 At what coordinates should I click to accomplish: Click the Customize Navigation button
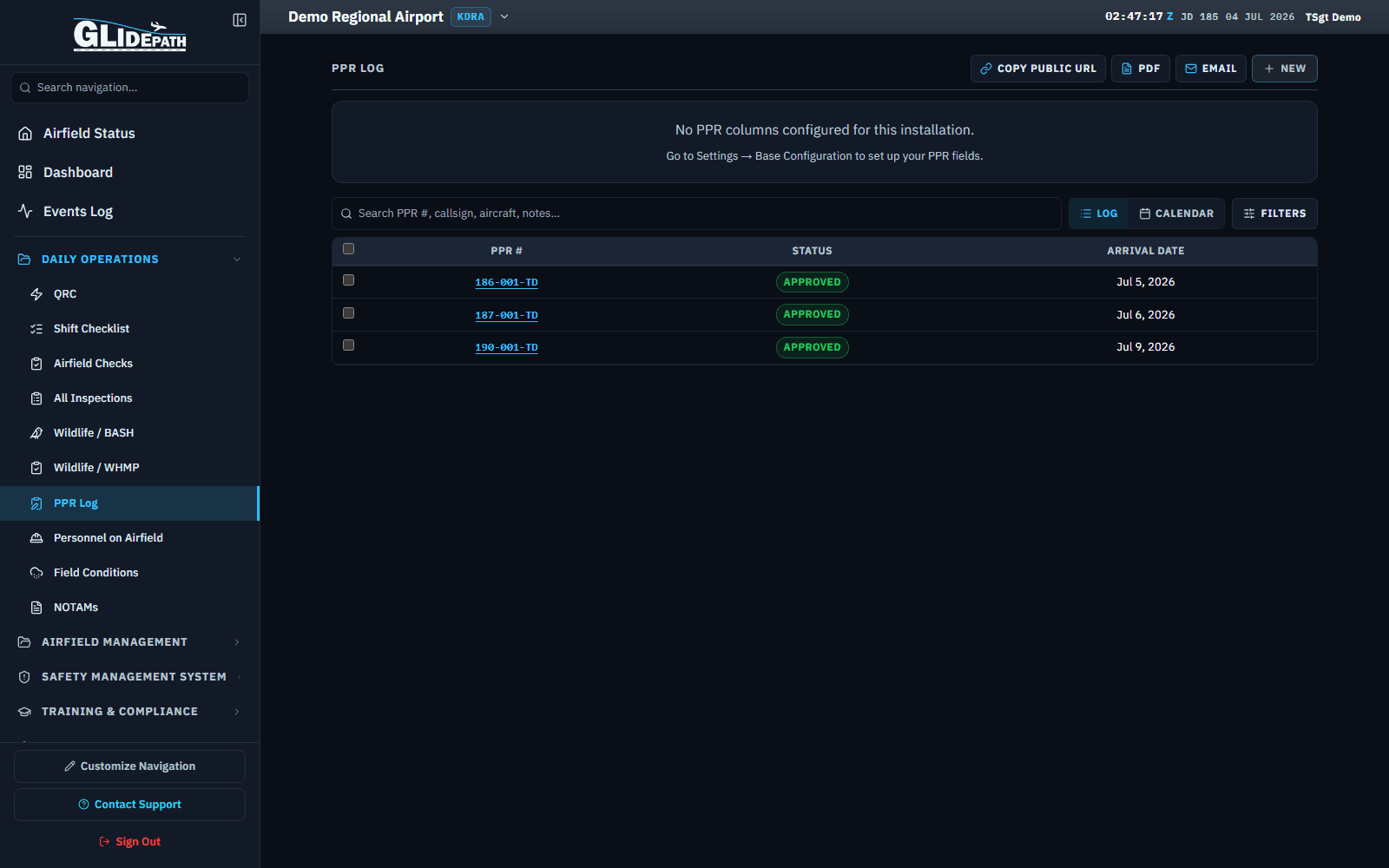tap(129, 766)
